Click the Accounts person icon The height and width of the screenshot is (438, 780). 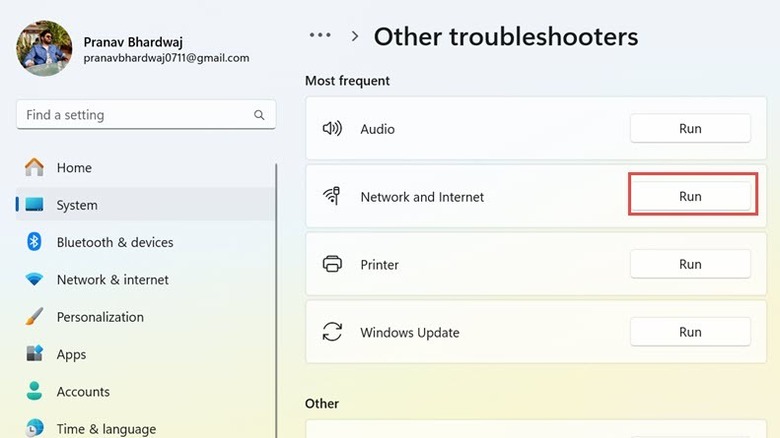35,391
